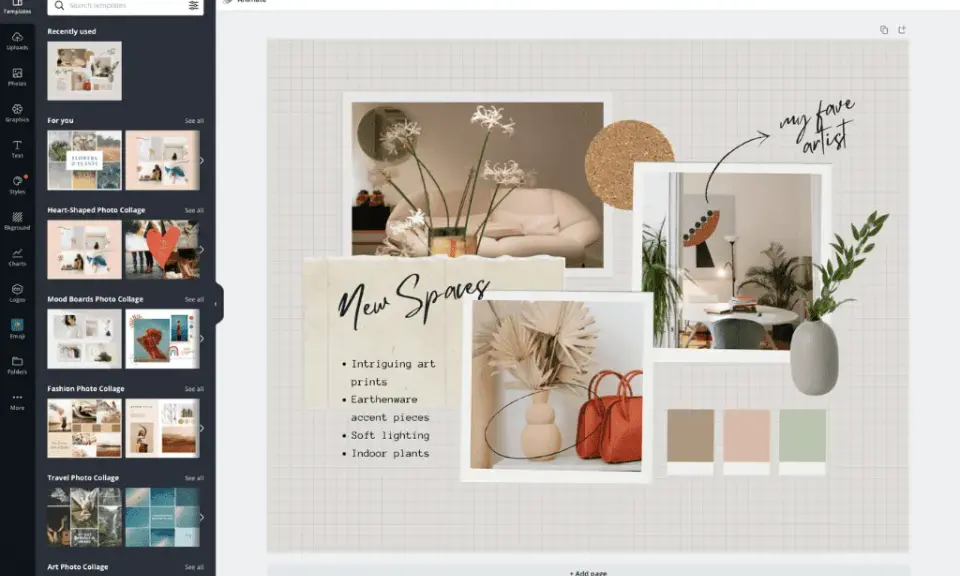Expand the Mood Boards Photo Collage row arrow
The width and height of the screenshot is (960, 576).
[x=201, y=338]
